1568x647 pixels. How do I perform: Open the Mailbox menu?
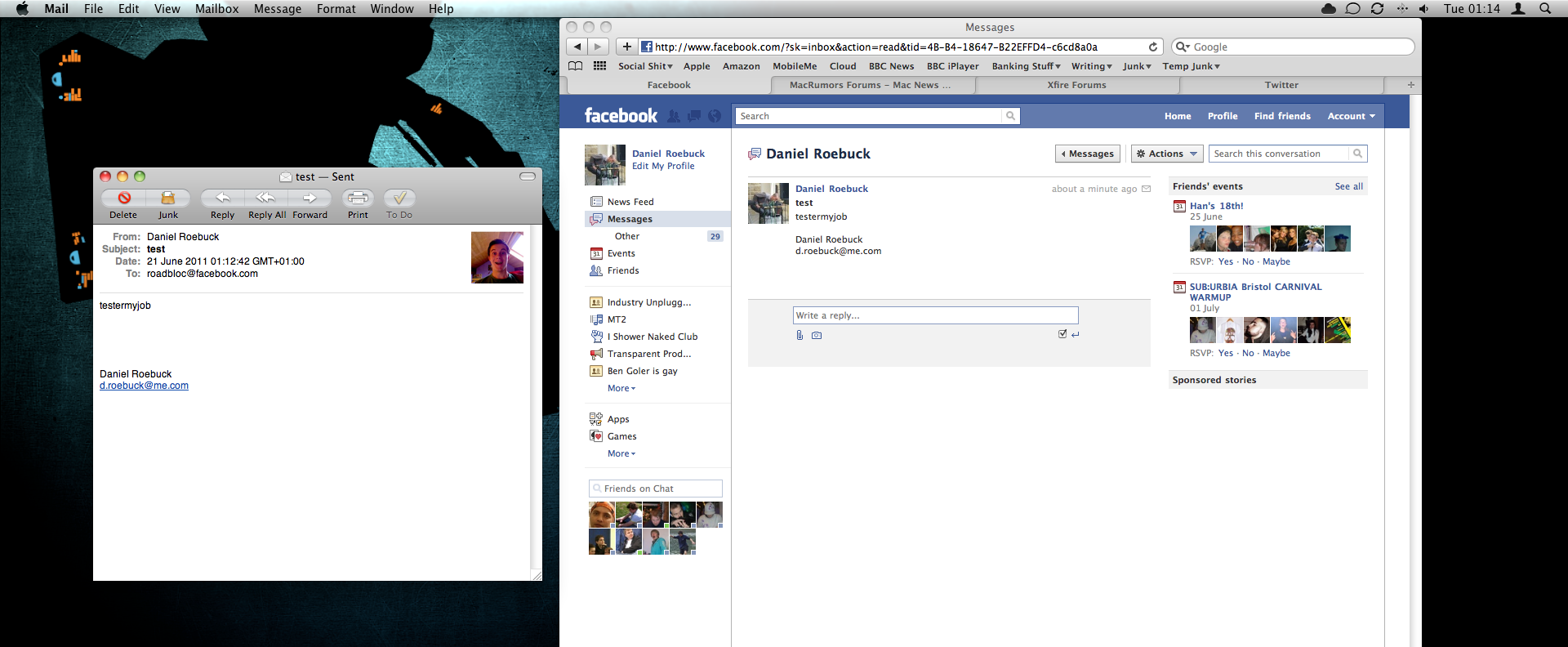tap(216, 8)
